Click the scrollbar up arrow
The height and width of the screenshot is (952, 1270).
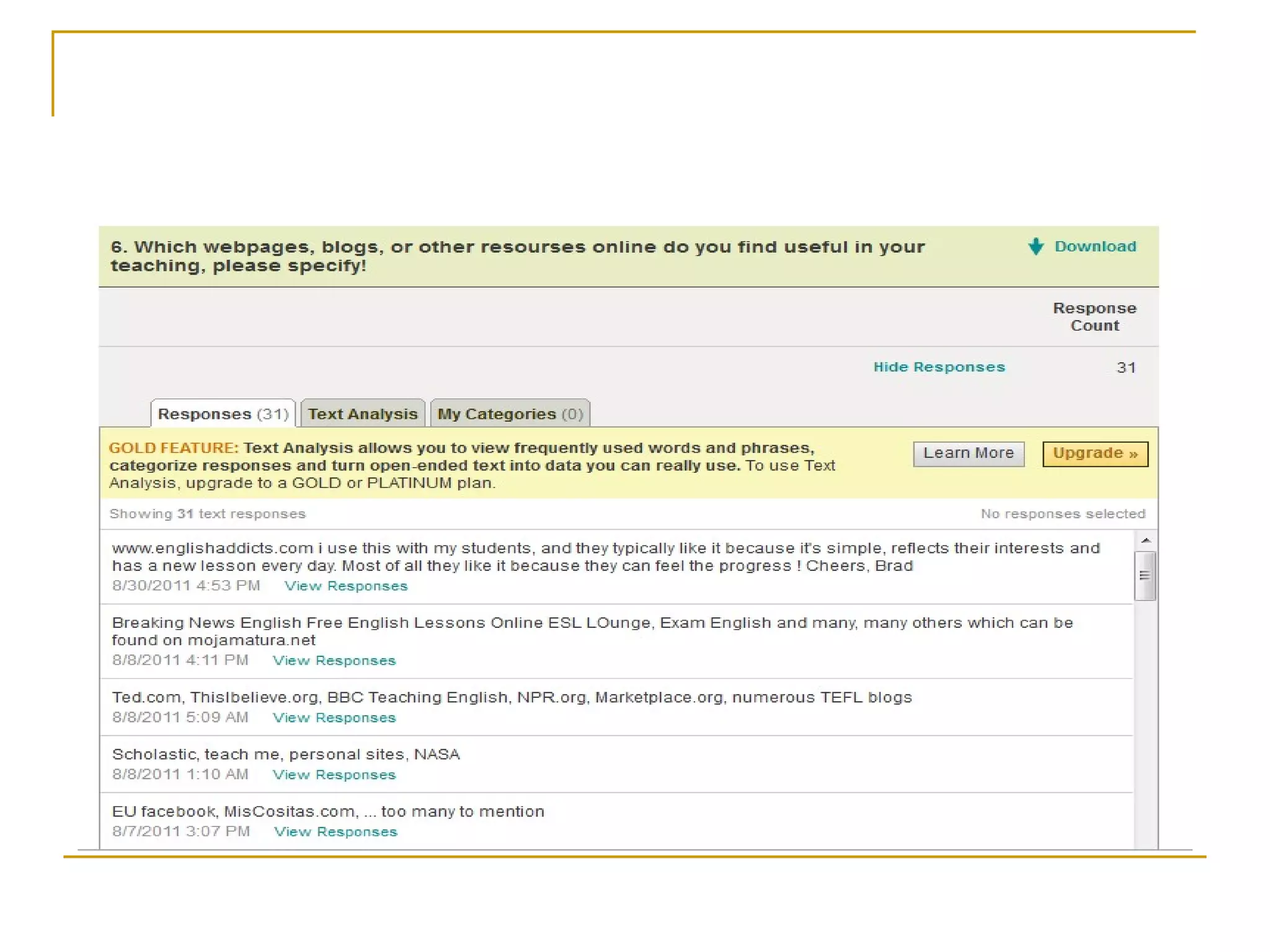point(1145,540)
